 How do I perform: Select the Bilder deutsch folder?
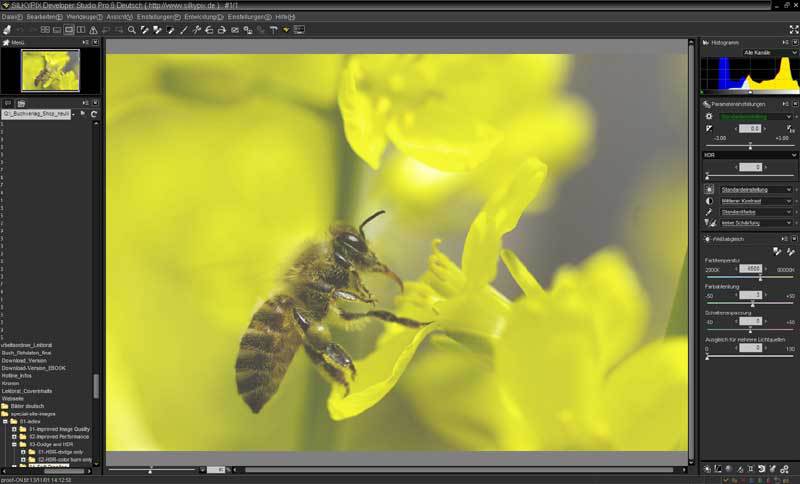[x=22, y=406]
